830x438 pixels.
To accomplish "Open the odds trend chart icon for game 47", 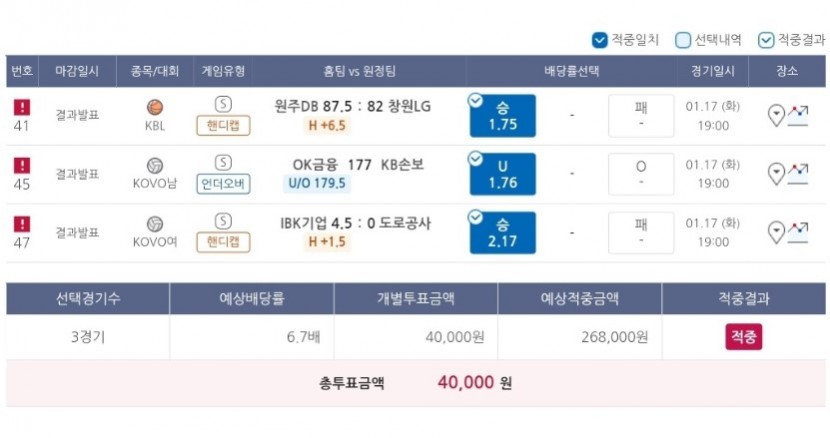I will pos(798,233).
